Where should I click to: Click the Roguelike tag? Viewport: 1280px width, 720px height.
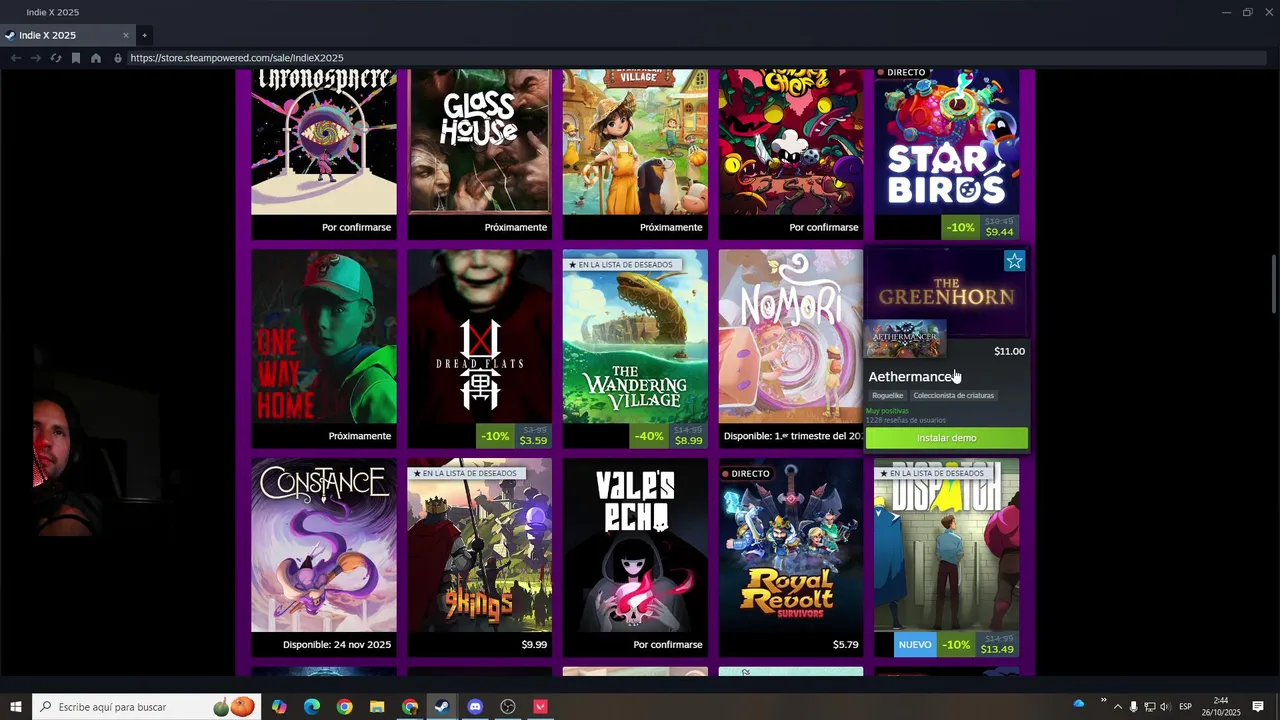887,396
